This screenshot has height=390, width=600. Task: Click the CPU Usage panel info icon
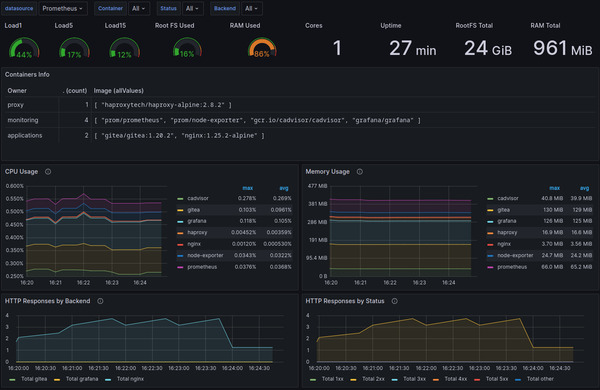tap(48, 172)
